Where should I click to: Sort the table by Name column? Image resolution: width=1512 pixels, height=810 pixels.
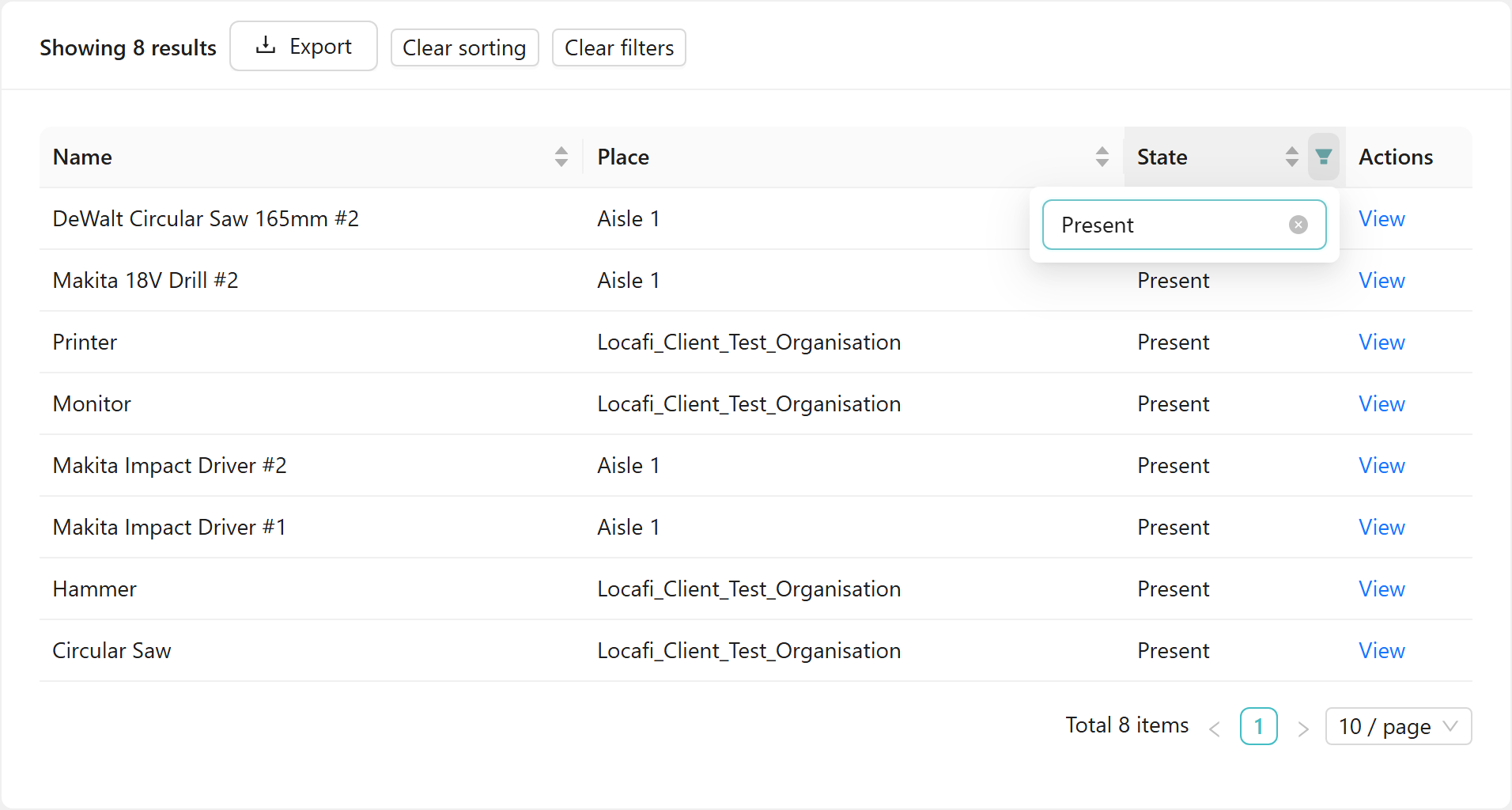(561, 157)
